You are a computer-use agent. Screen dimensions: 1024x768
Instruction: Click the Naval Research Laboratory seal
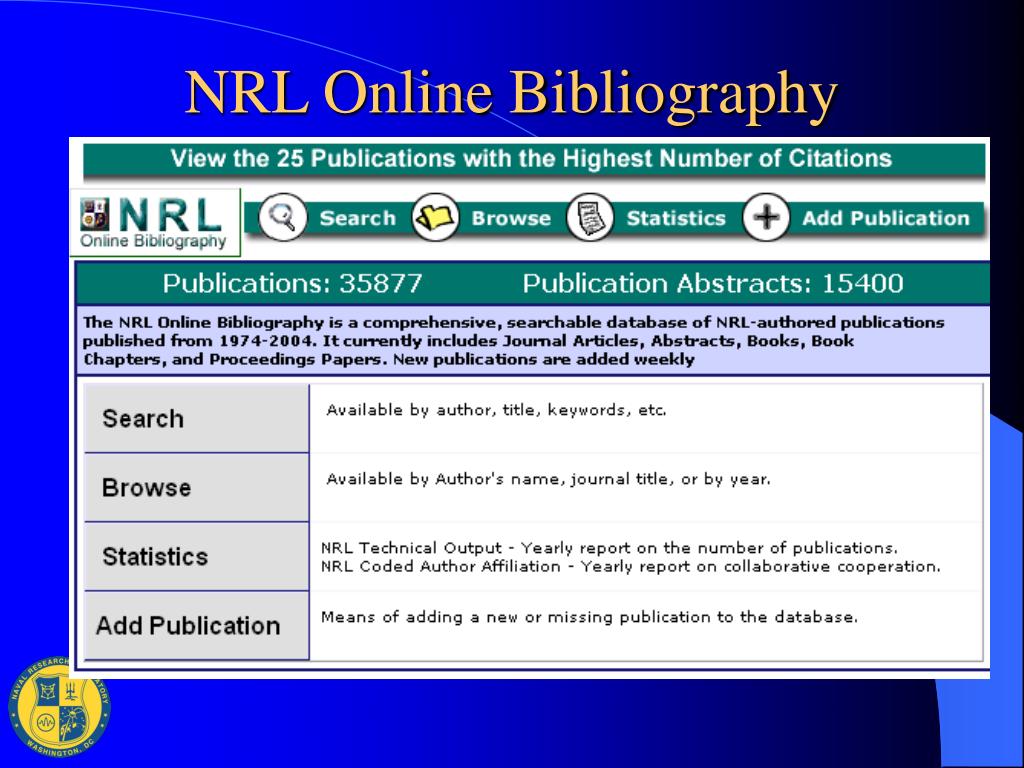pos(59,707)
